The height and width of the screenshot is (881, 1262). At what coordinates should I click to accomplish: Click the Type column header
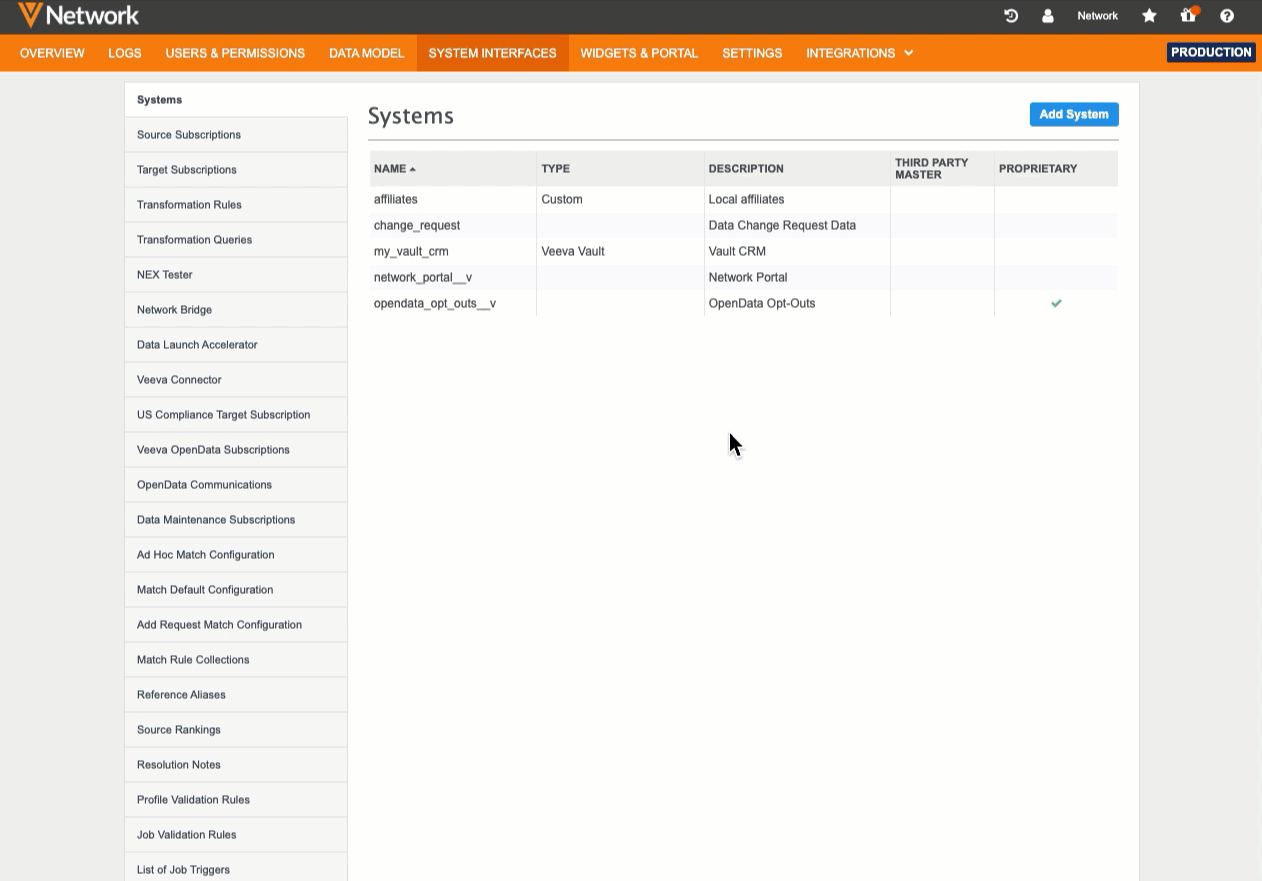click(x=620, y=169)
